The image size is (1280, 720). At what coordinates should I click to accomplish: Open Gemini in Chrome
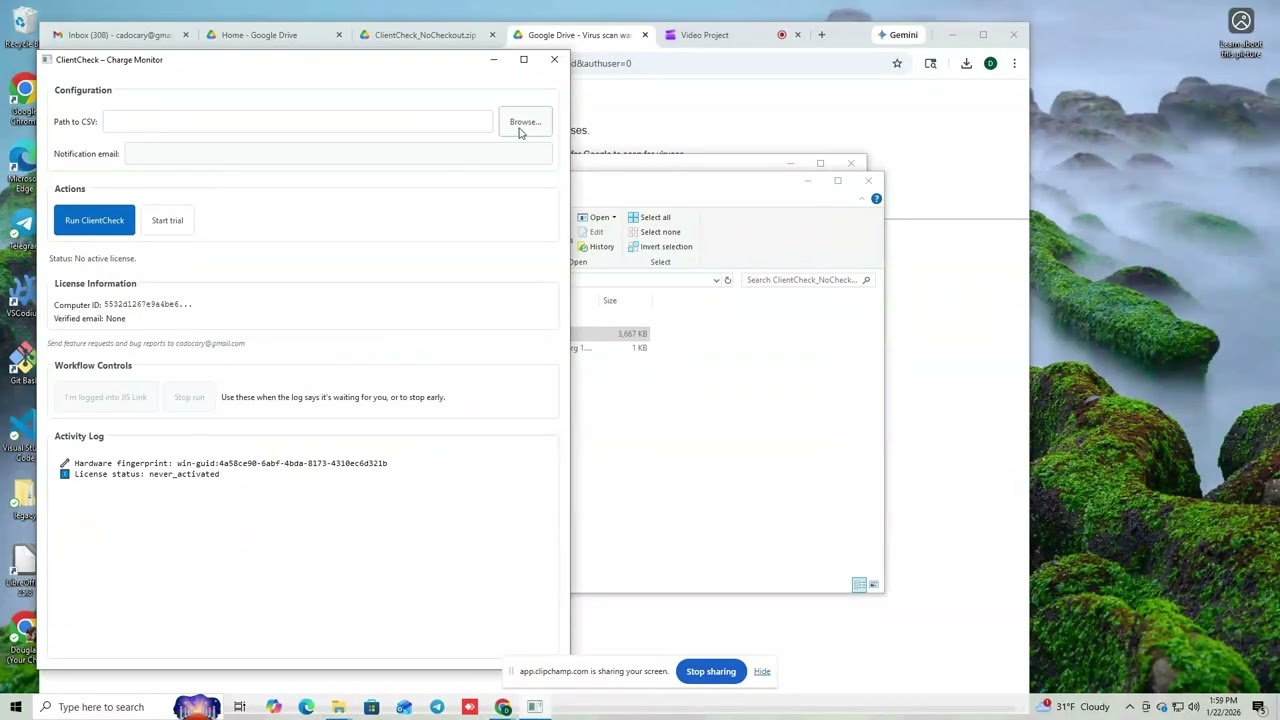pyautogui.click(x=897, y=35)
